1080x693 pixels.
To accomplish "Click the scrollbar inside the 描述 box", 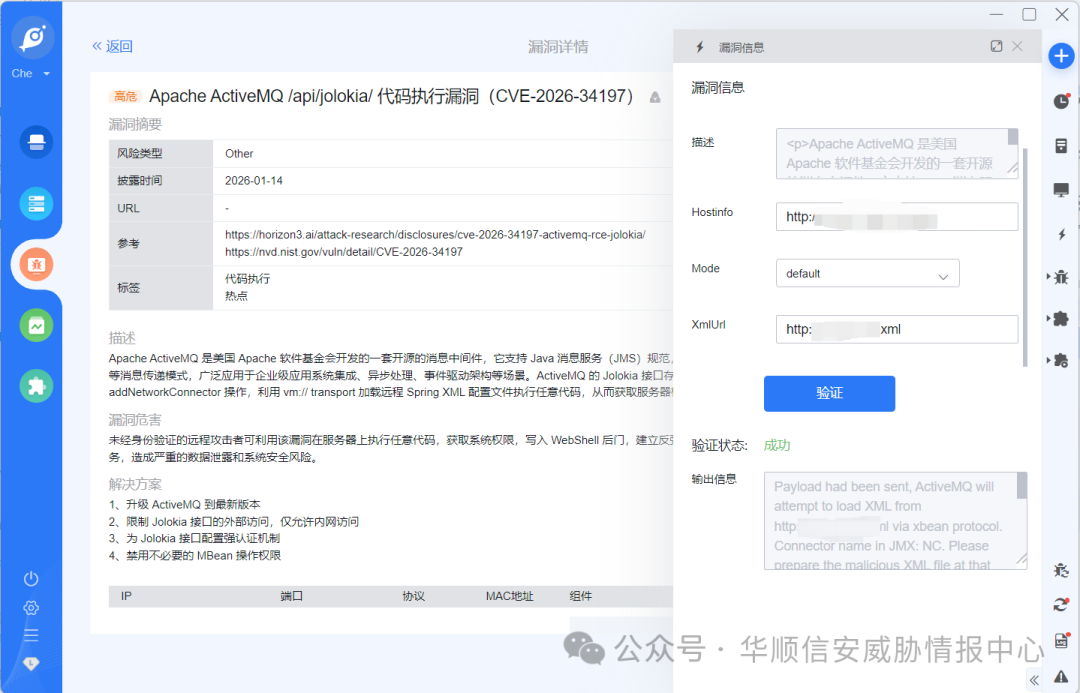I will [x=1012, y=137].
